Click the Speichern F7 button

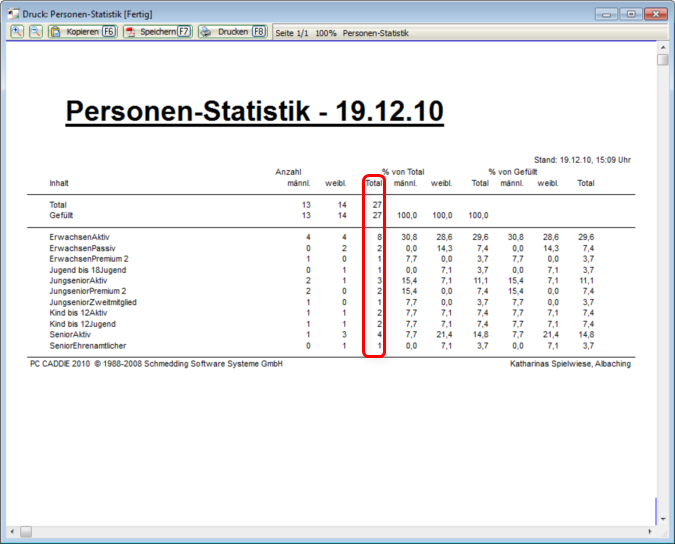click(x=158, y=31)
